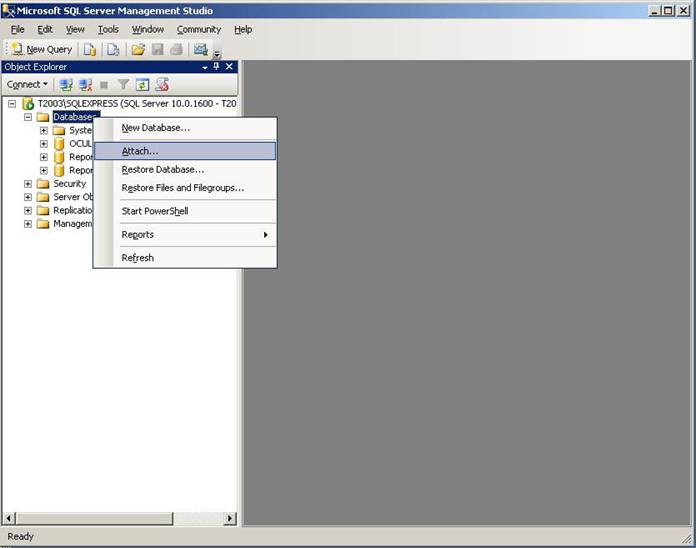Image resolution: width=696 pixels, height=548 pixels.
Task: Open Object Explorer window position dropdown arrow
Action: (x=205, y=67)
